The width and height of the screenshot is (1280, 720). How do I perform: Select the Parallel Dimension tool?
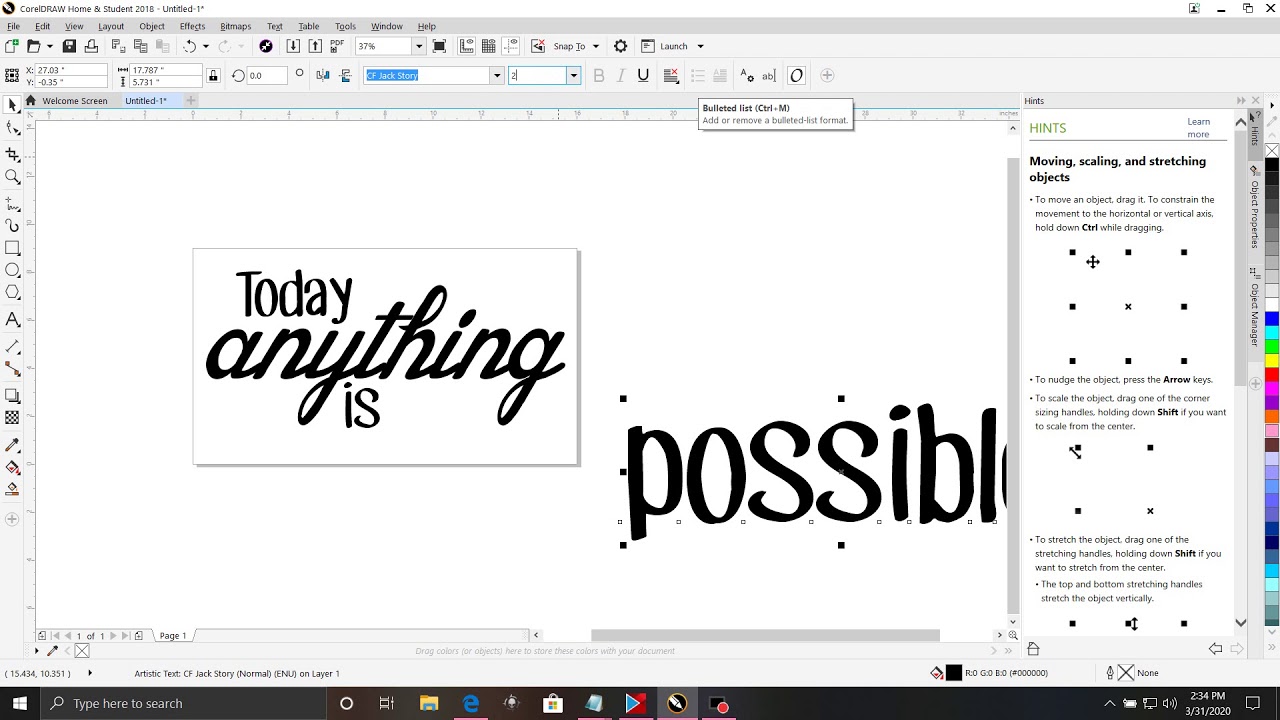[12, 346]
